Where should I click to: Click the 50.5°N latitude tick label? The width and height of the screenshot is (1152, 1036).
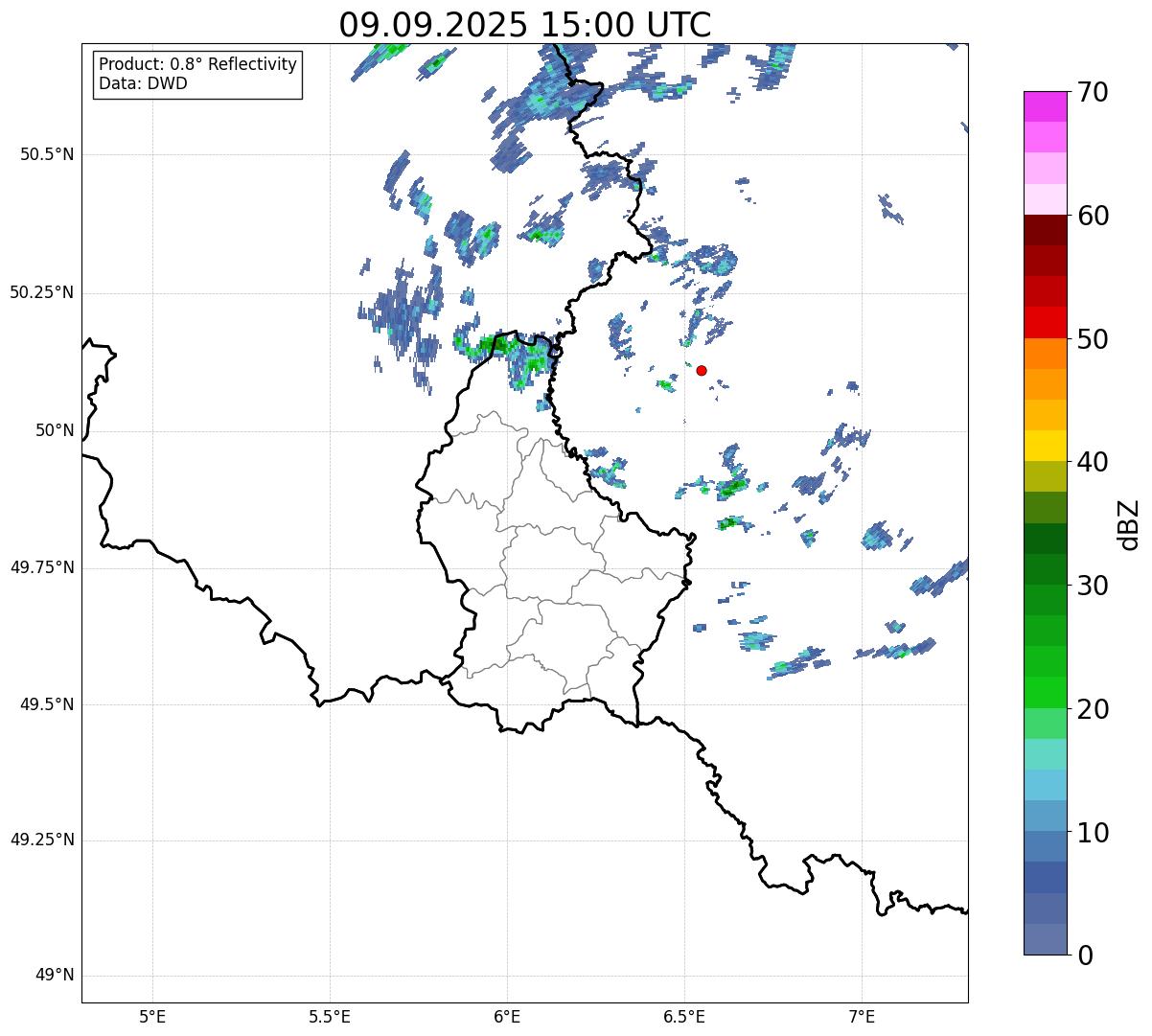click(41, 154)
